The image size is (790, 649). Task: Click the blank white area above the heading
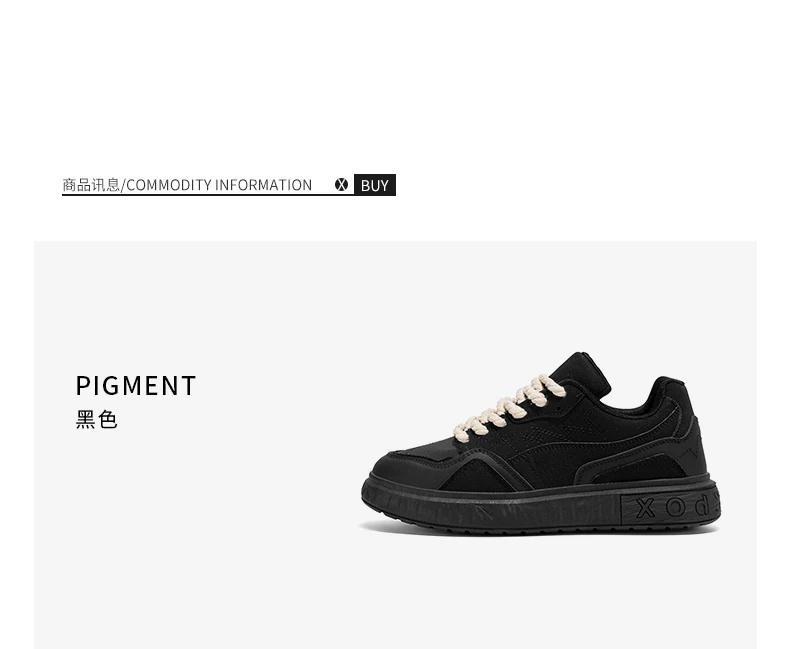click(395, 81)
